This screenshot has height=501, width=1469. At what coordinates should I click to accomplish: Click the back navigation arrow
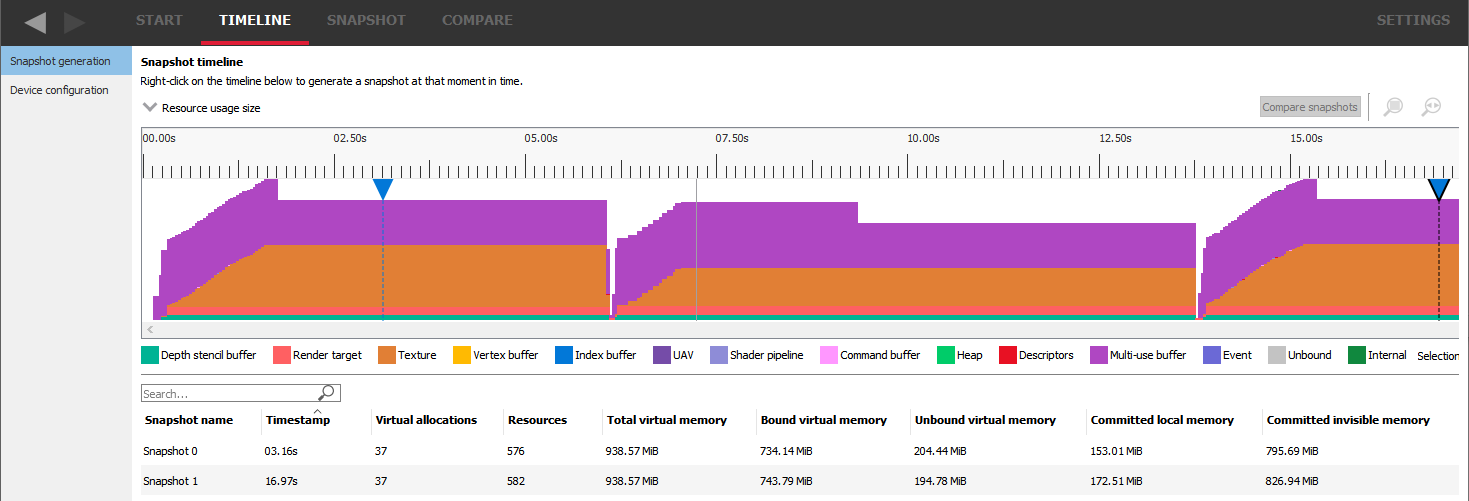pos(35,22)
